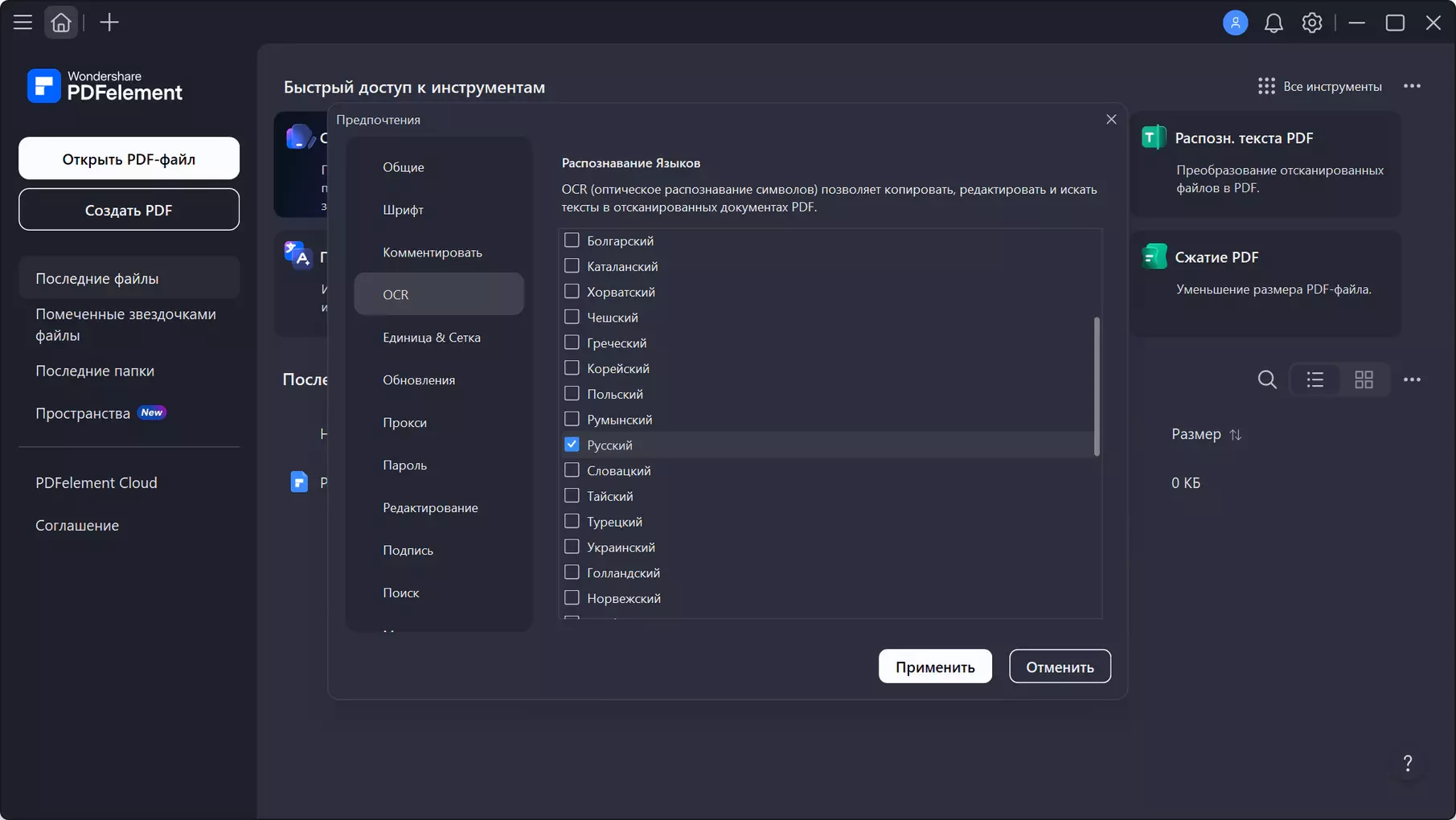1456x820 pixels.
Task: Open All Tools grid icon
Action: (x=1266, y=86)
